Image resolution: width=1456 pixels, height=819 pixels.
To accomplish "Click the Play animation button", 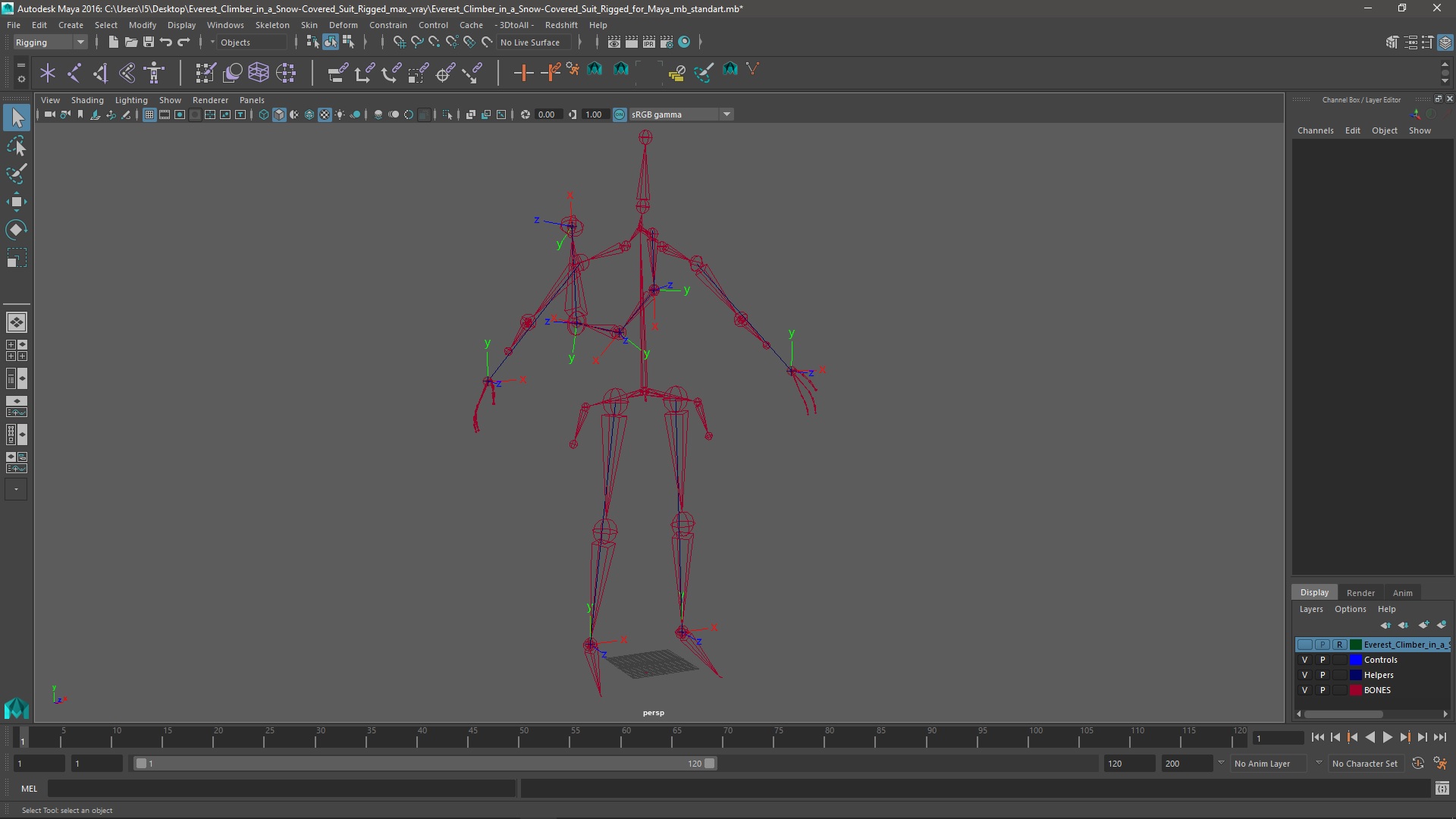I will coord(1389,738).
